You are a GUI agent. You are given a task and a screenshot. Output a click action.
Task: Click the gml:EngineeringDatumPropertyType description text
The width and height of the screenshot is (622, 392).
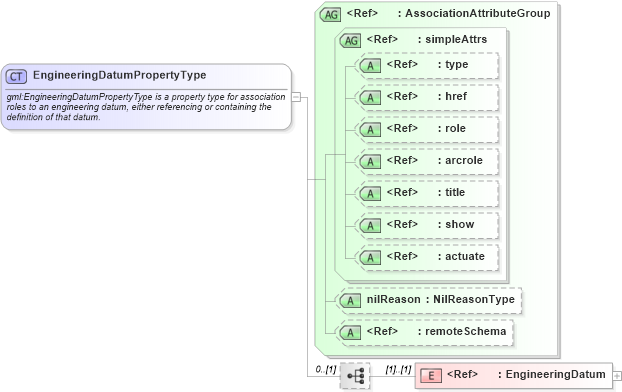click(146, 107)
